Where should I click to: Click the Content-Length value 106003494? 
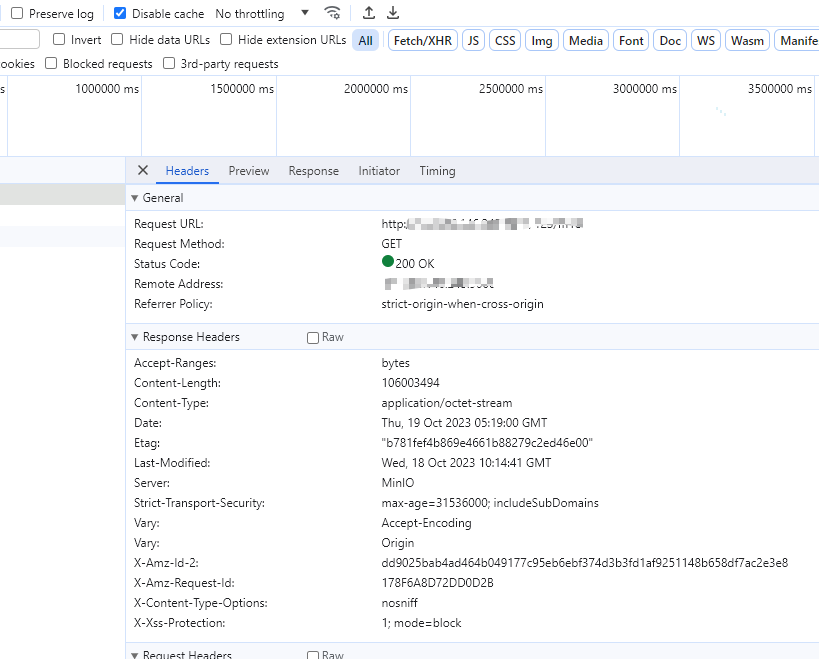pos(410,383)
